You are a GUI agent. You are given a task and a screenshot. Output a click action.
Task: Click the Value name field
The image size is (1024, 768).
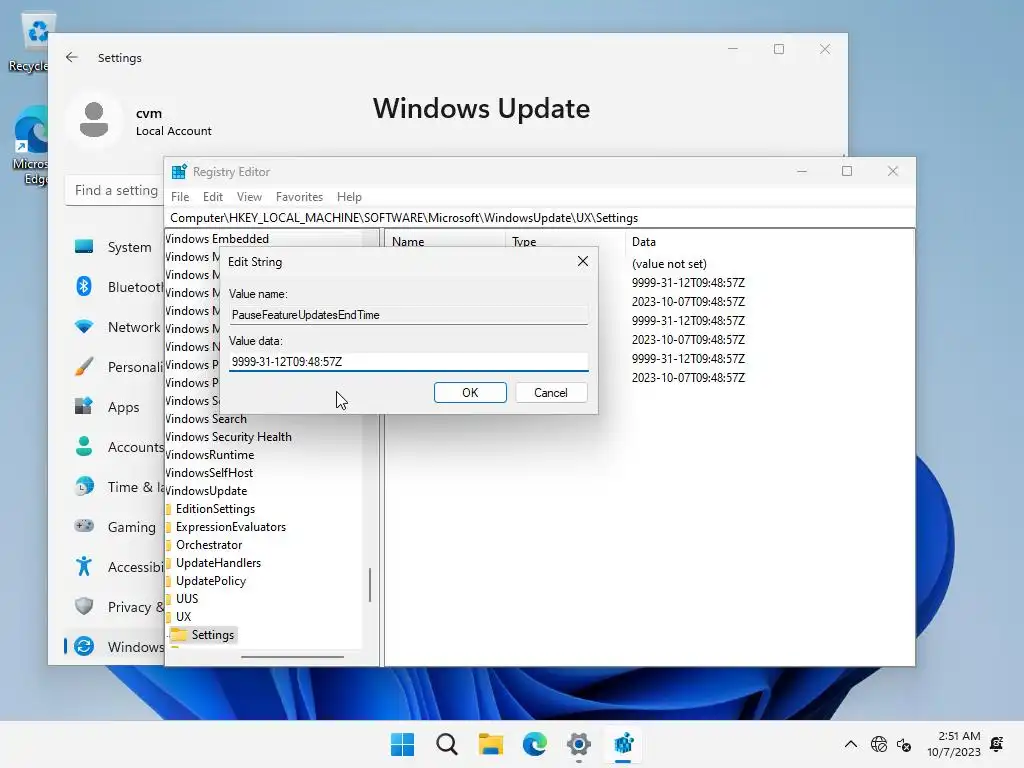point(409,315)
